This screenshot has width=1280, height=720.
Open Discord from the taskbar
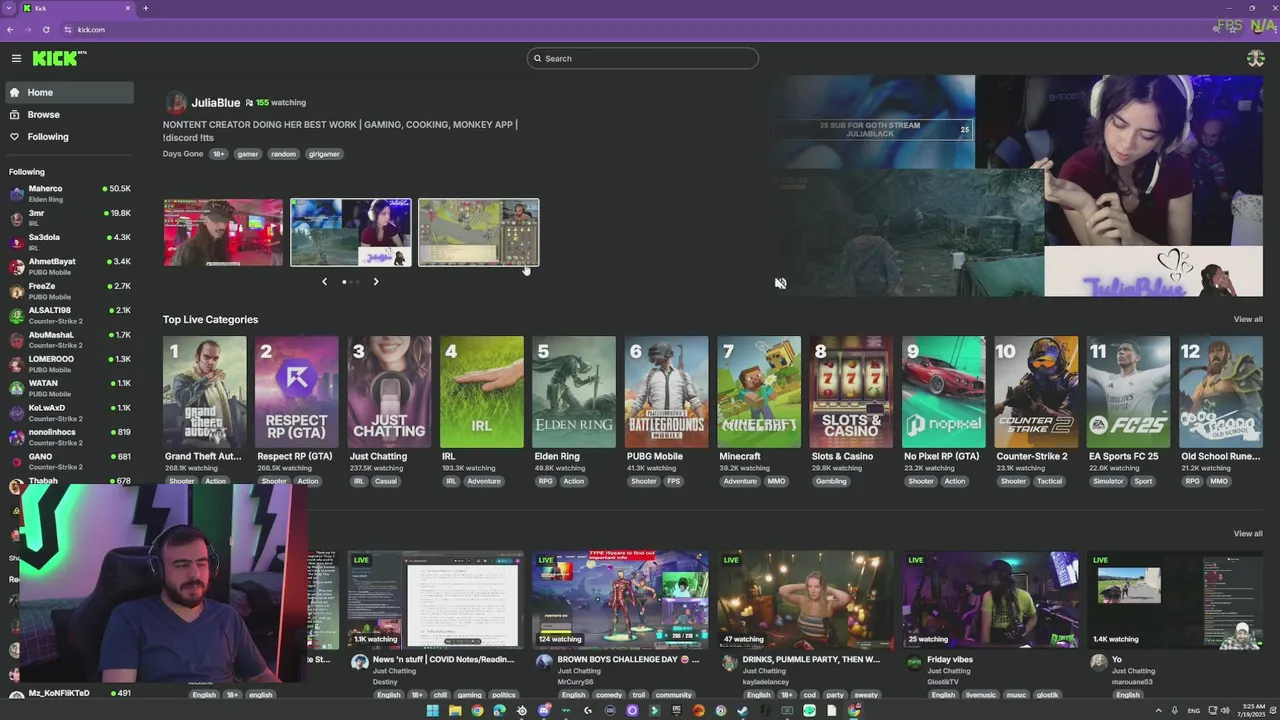pos(544,710)
